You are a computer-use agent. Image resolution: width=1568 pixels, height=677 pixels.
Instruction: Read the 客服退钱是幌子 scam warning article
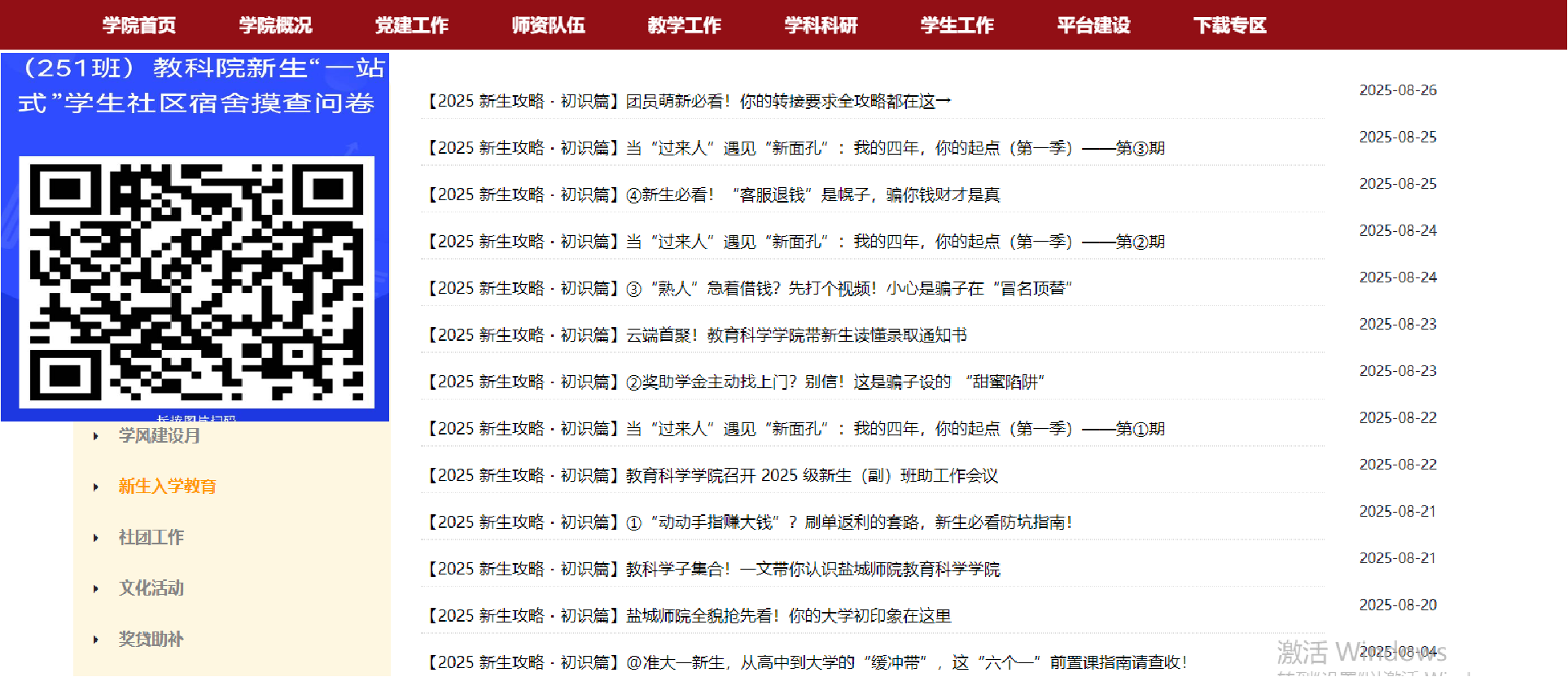(x=714, y=194)
